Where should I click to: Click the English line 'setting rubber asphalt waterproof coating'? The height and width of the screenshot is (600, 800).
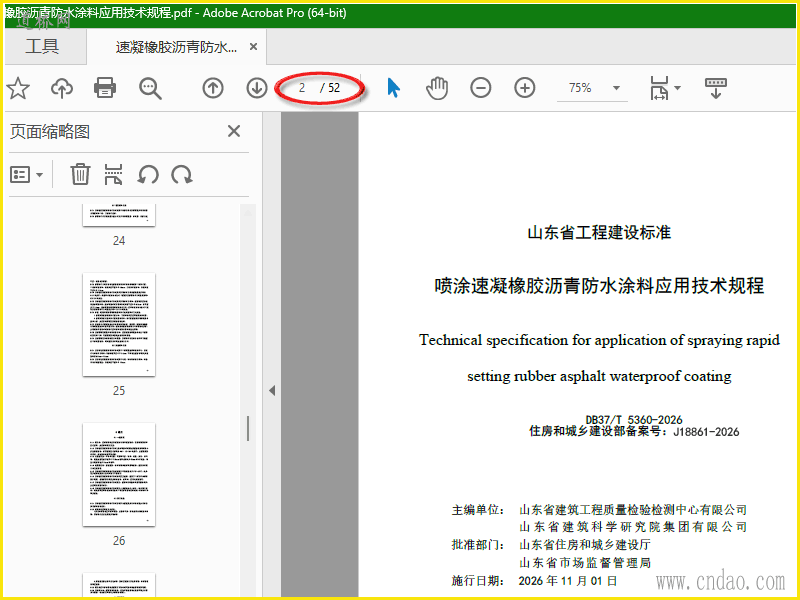[599, 377]
